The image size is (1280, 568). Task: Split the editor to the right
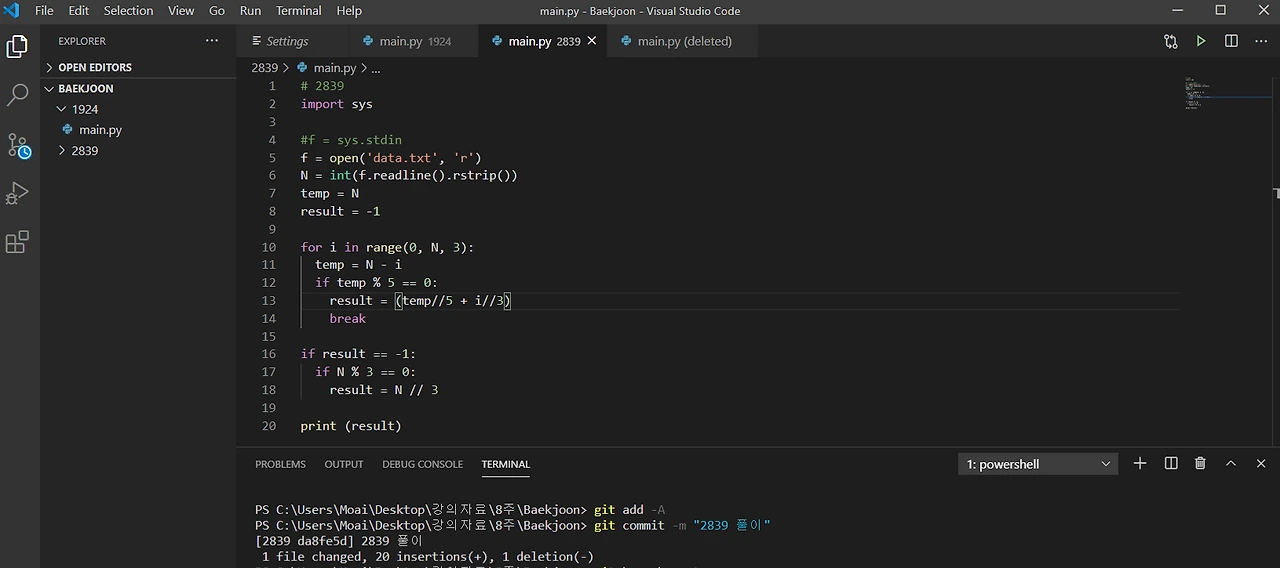(1231, 41)
